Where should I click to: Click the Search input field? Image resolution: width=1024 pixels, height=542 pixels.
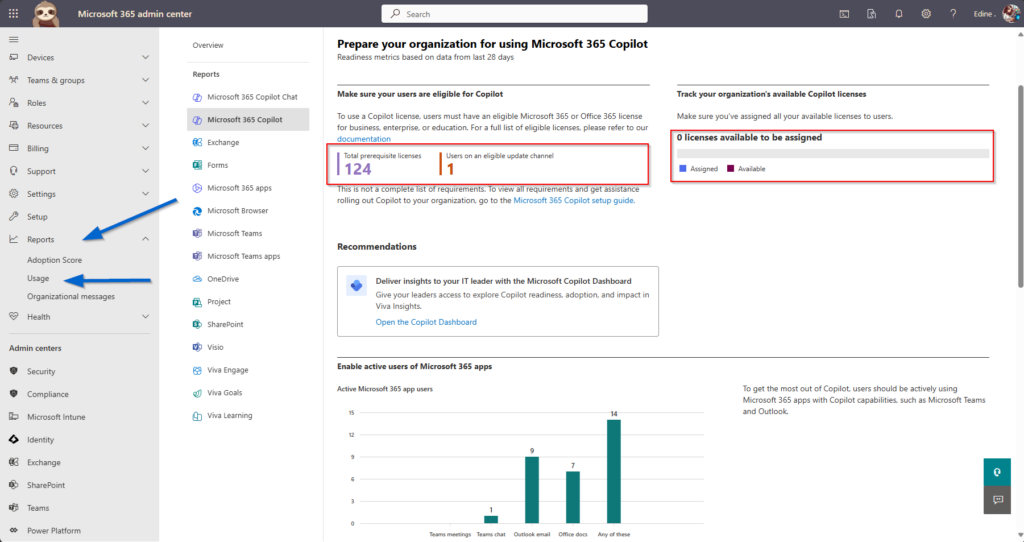tap(515, 14)
